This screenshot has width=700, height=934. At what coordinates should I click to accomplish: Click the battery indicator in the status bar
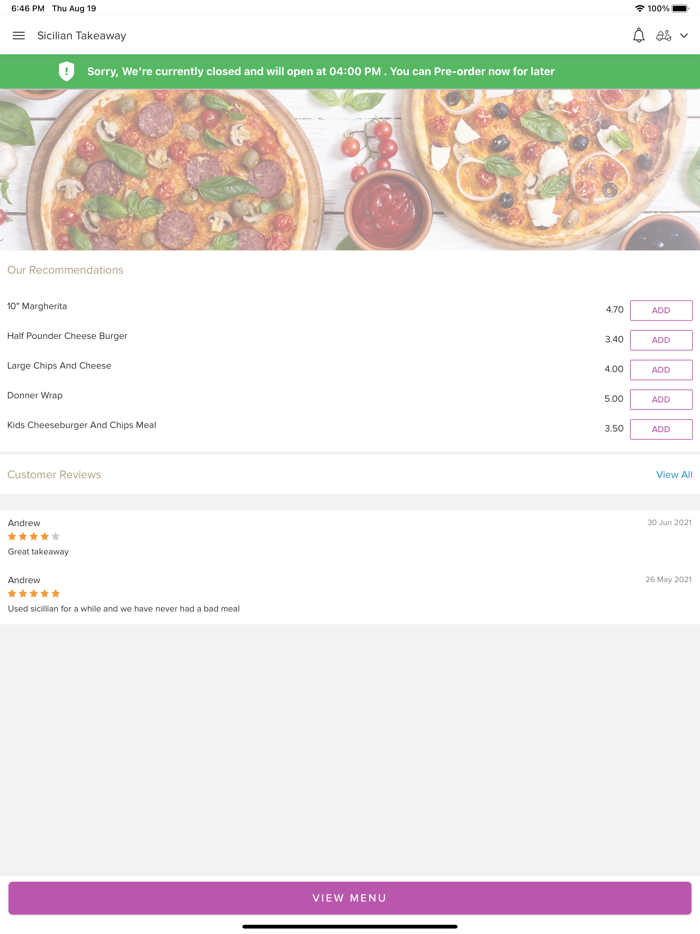pyautogui.click(x=682, y=8)
